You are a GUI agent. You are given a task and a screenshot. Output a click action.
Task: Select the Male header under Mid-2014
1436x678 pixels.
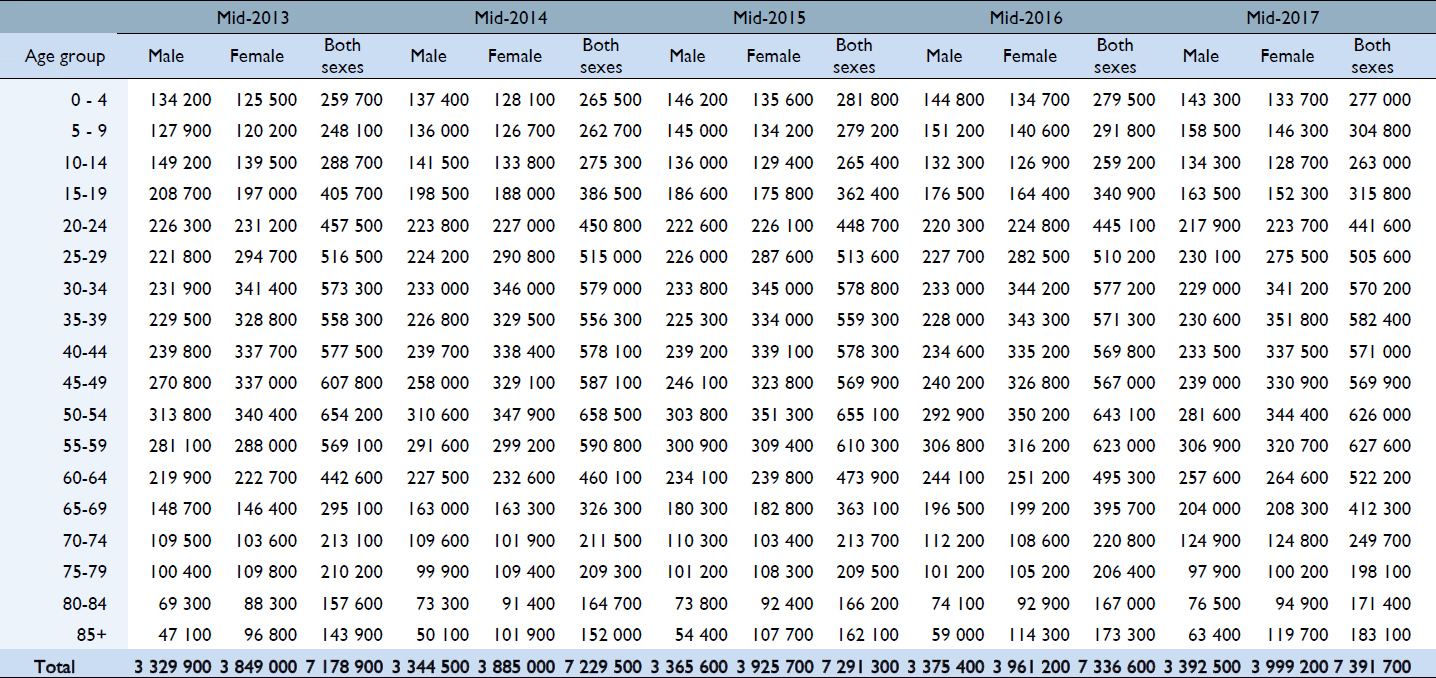click(428, 56)
